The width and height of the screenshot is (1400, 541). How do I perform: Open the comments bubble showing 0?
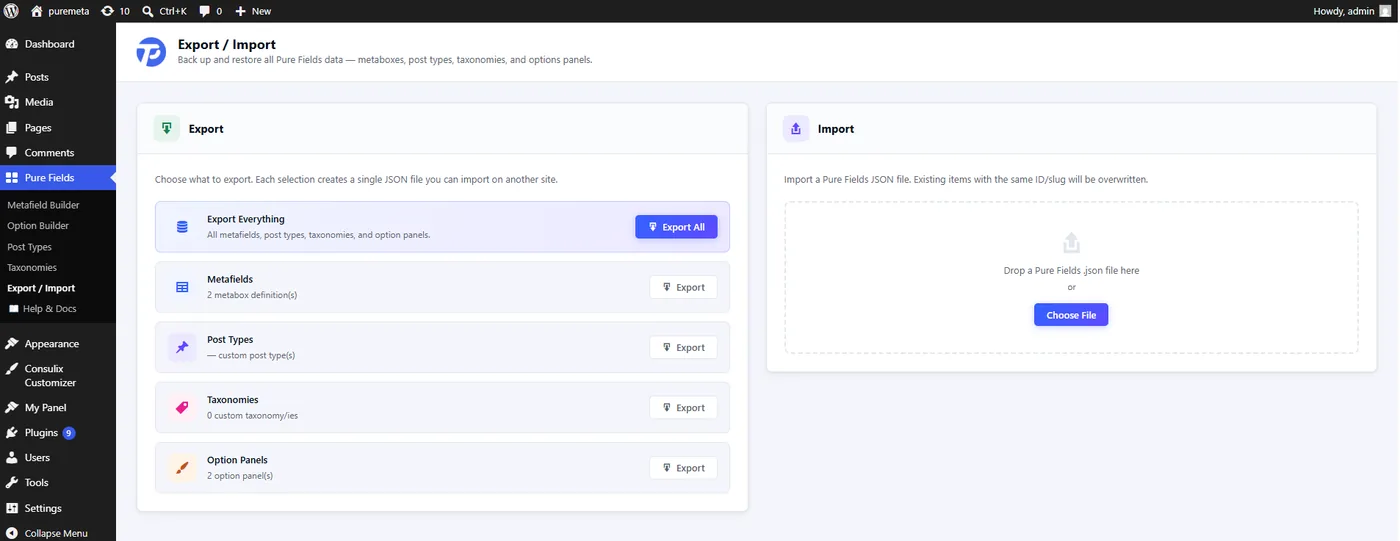click(210, 11)
